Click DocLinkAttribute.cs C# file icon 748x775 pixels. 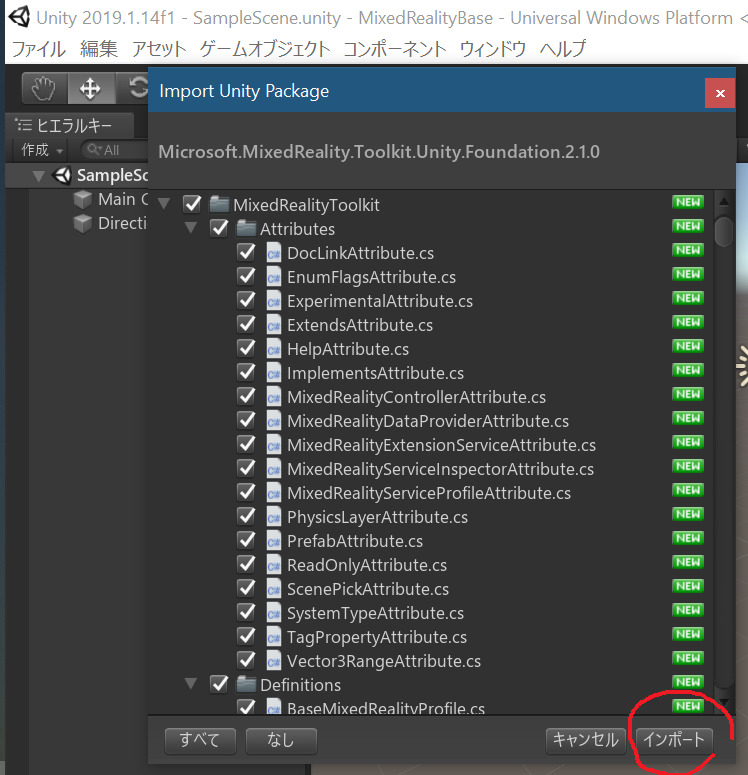pyautogui.click(x=273, y=253)
